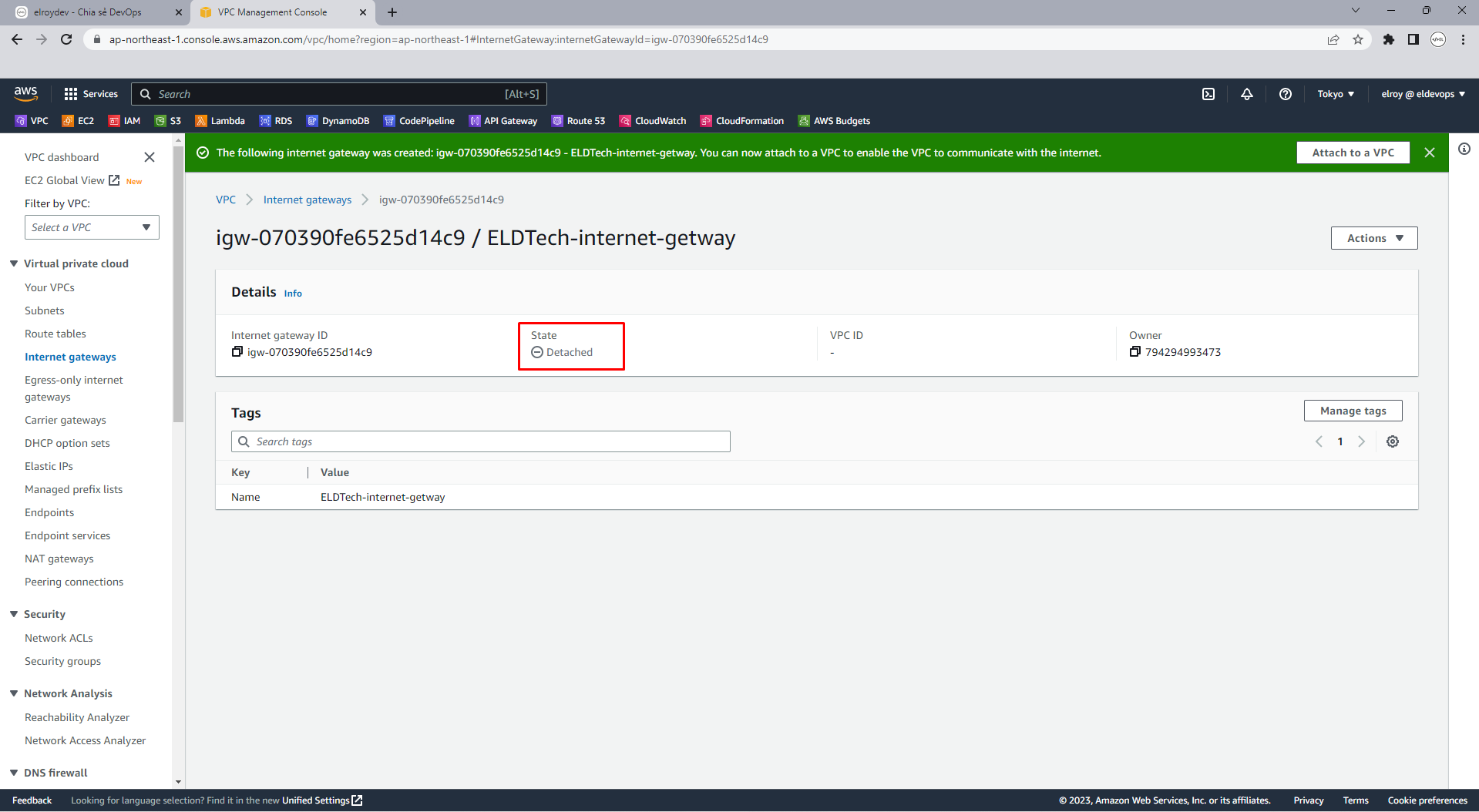
Task: Open CloudFormation shortcut in favorites bar
Action: (x=741, y=121)
